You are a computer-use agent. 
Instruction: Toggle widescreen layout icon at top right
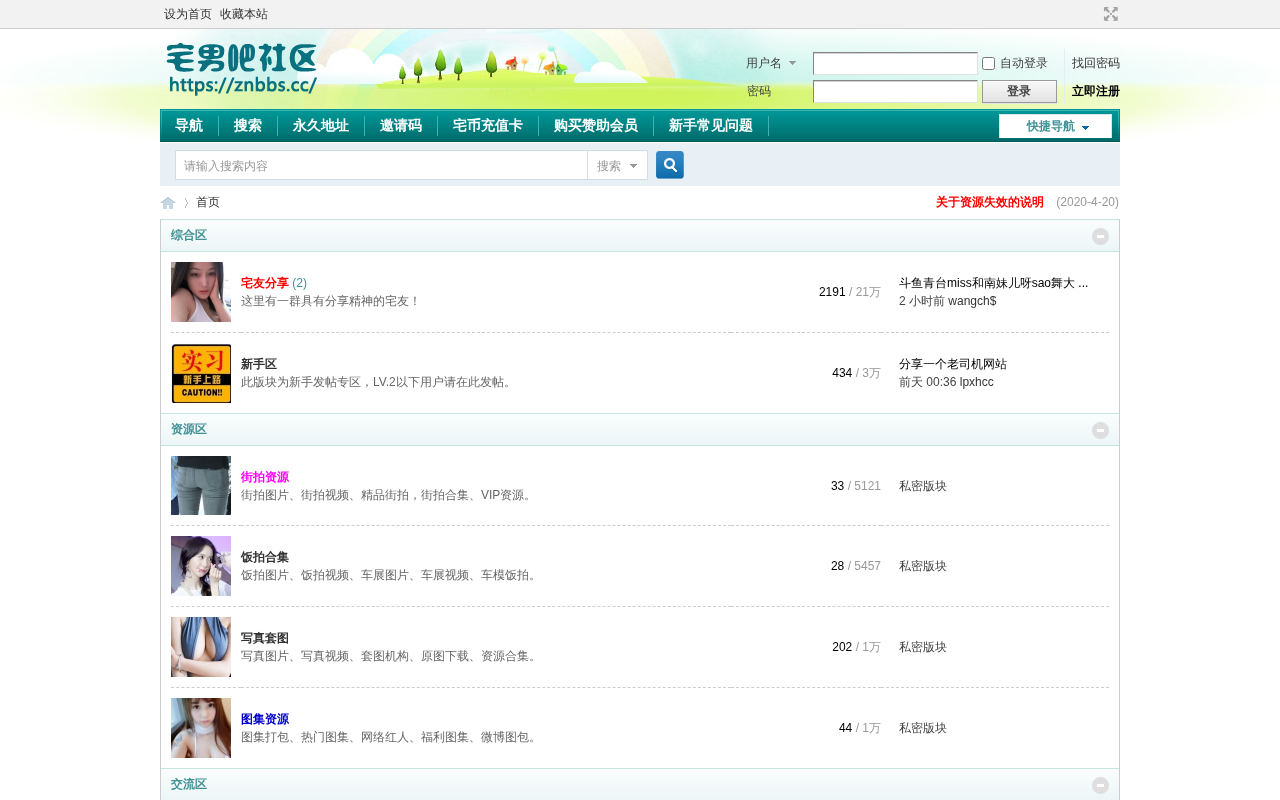pos(1111,14)
